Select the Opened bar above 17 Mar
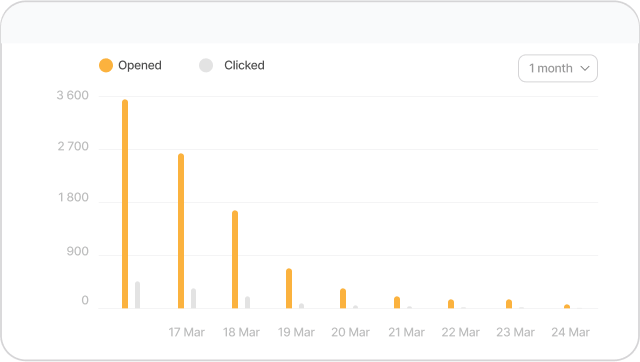 point(181,231)
